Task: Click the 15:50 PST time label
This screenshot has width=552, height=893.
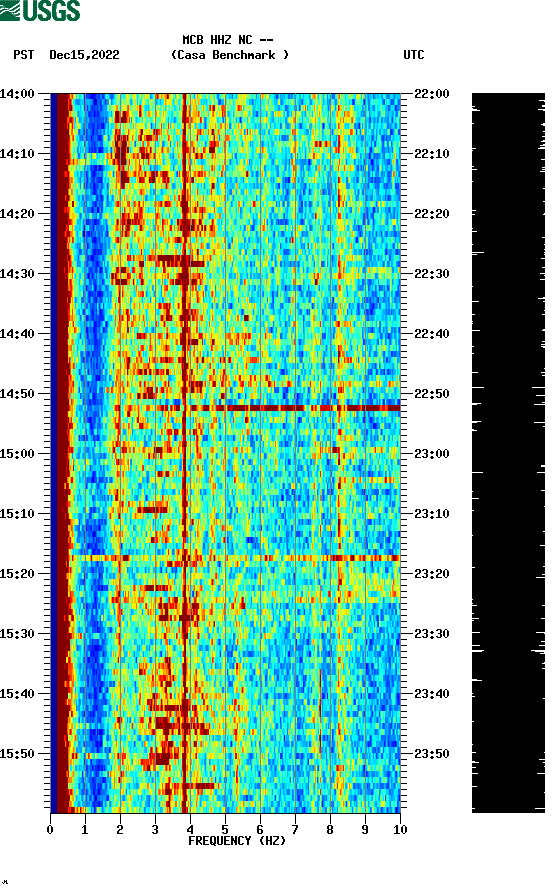Action: (x=17, y=753)
